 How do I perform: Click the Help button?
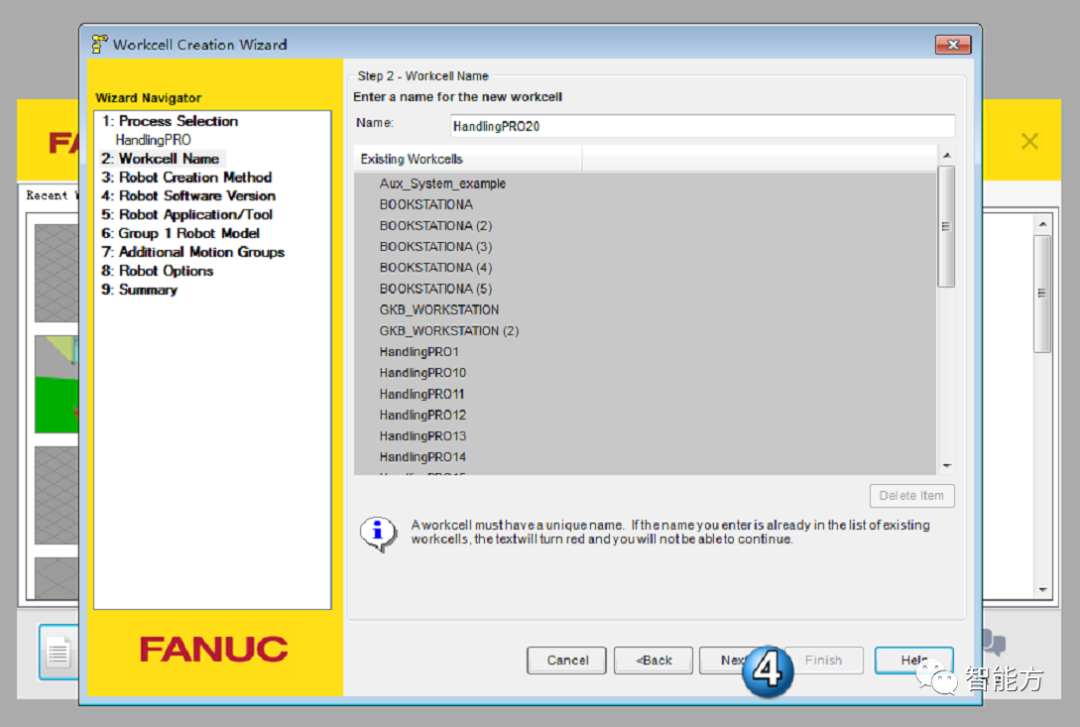[914, 660]
